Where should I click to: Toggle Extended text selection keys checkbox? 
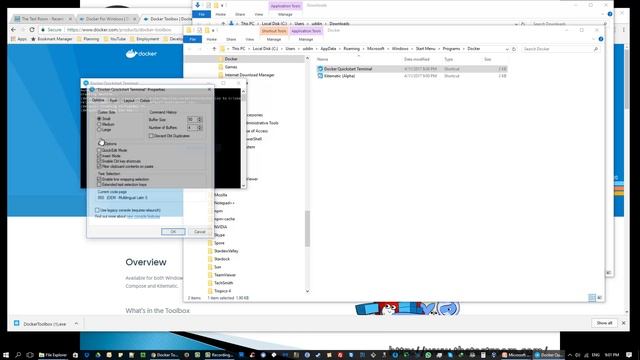click(99, 184)
